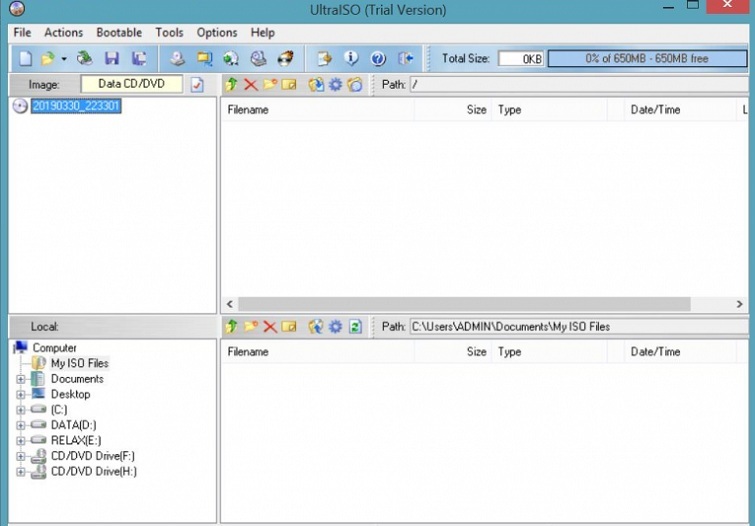The width and height of the screenshot is (755, 526).
Task: Open the Tools menu
Action: click(x=169, y=33)
